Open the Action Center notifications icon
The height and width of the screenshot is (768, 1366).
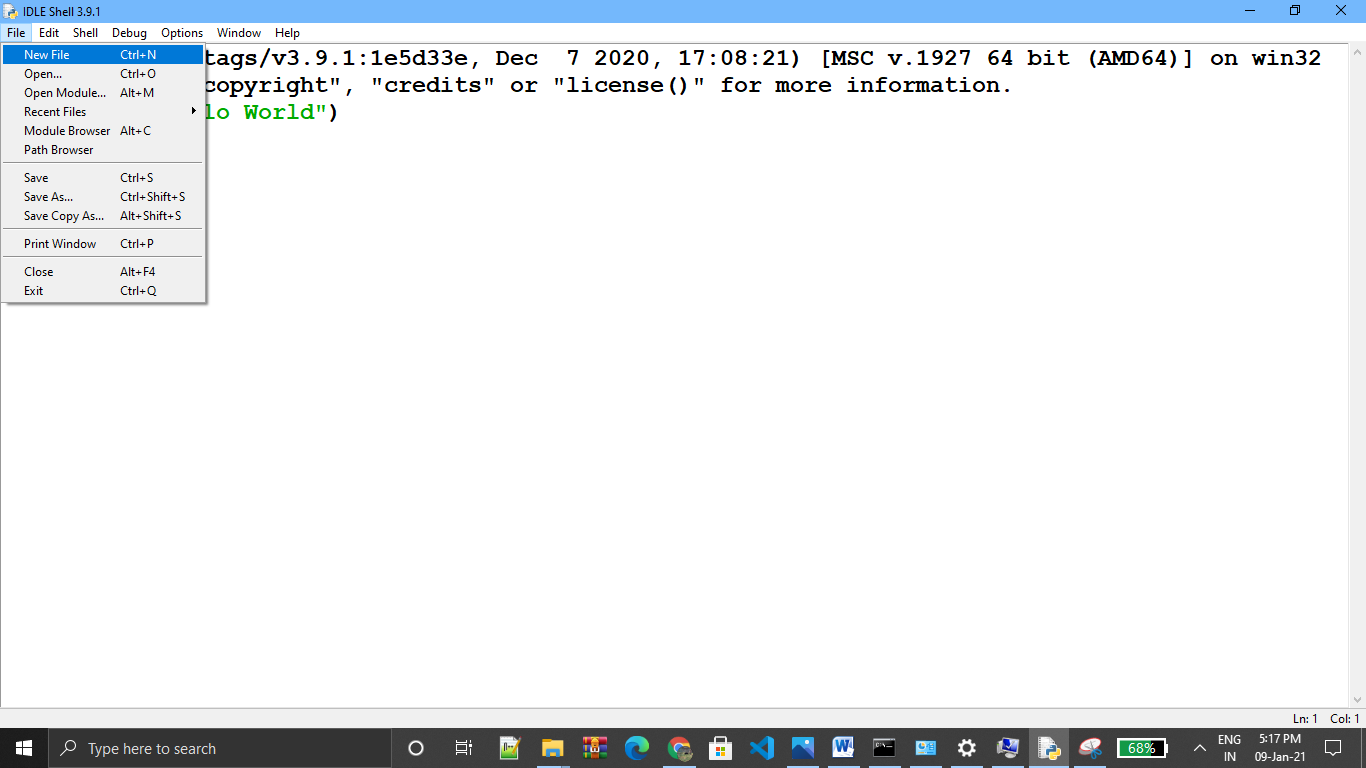tap(1332, 748)
